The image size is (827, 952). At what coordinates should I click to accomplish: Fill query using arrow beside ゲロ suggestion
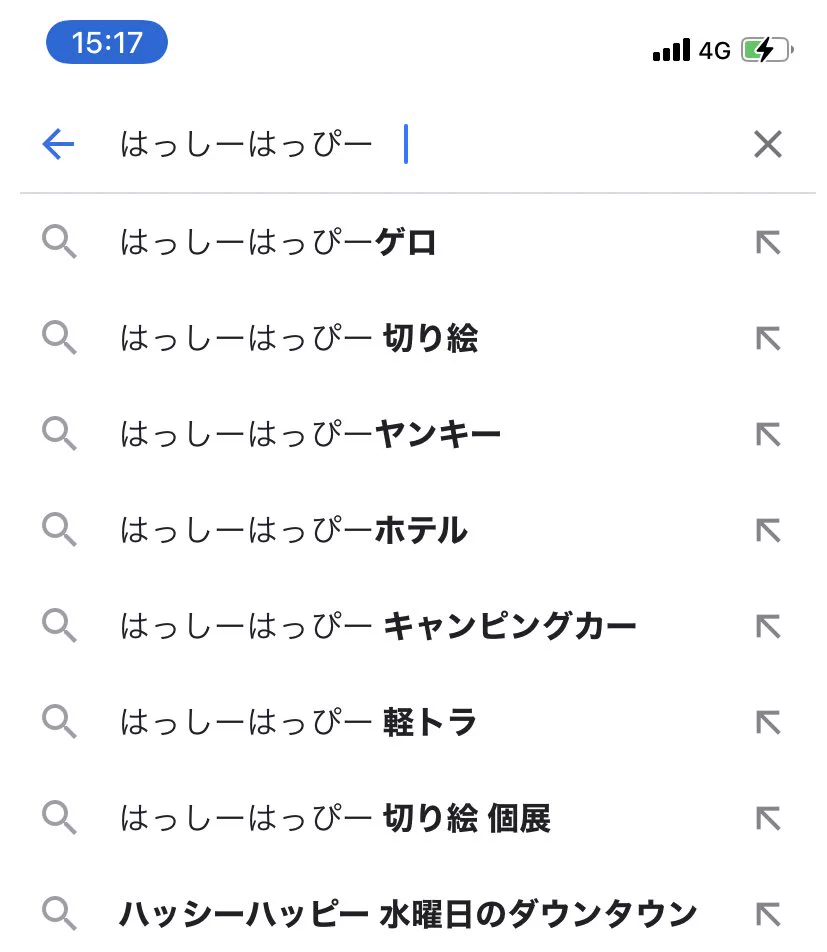point(768,242)
